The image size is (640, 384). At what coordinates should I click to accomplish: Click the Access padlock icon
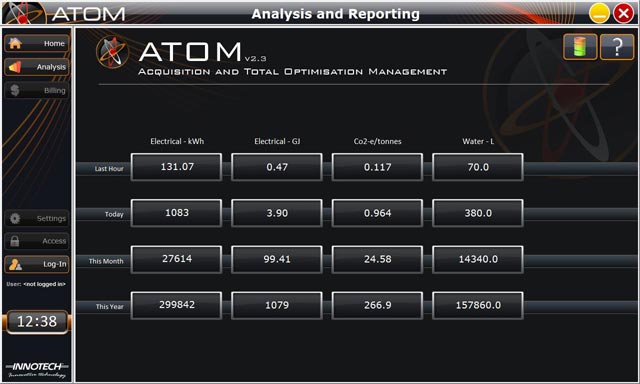click(x=15, y=241)
